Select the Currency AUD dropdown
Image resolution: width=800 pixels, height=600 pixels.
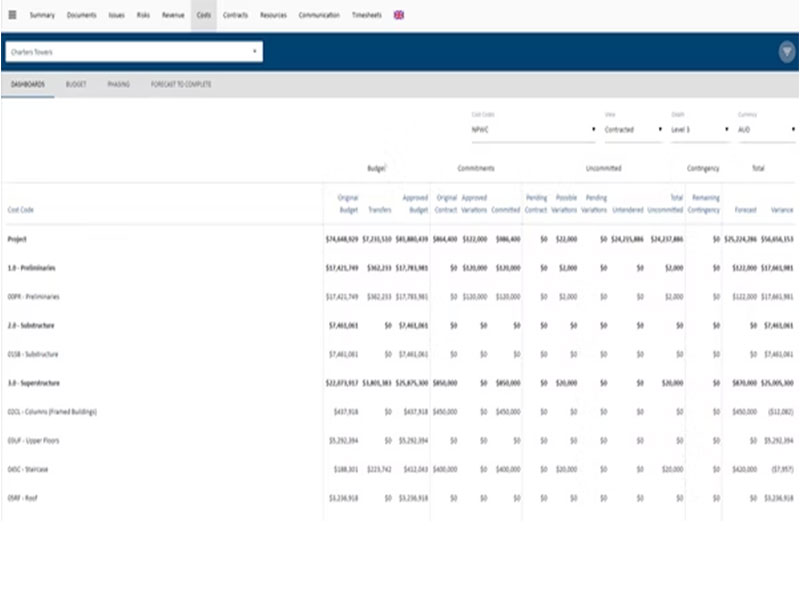765,130
